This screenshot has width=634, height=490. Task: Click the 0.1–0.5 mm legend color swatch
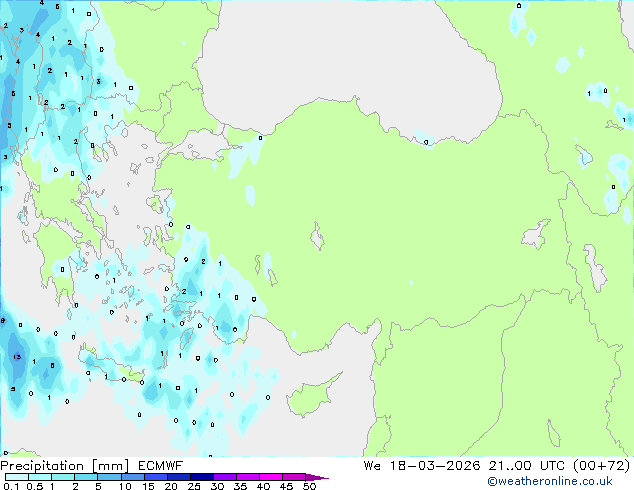[17, 477]
